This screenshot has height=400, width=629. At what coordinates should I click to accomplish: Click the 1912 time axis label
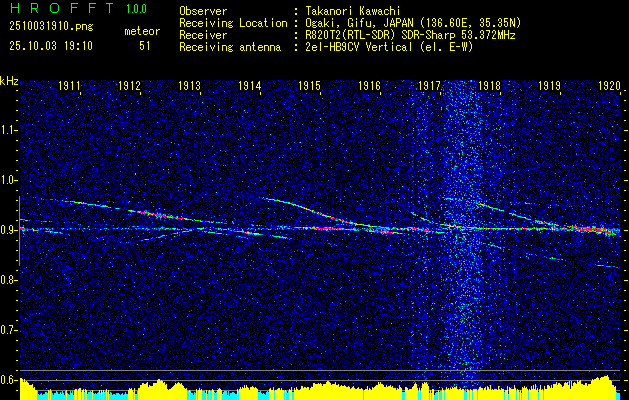129,85
